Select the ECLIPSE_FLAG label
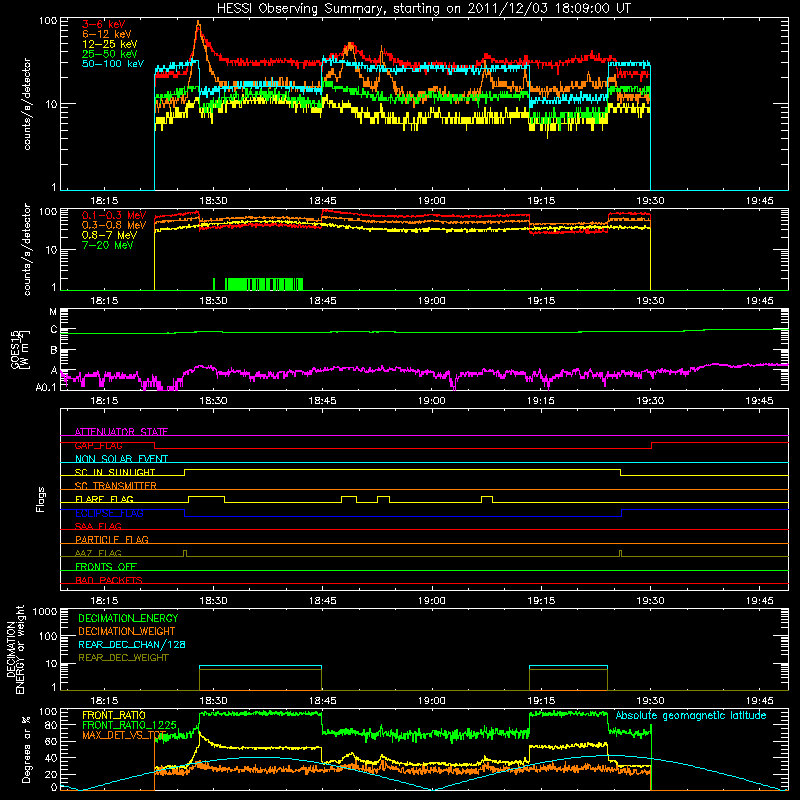This screenshot has width=800, height=800. [x=109, y=513]
